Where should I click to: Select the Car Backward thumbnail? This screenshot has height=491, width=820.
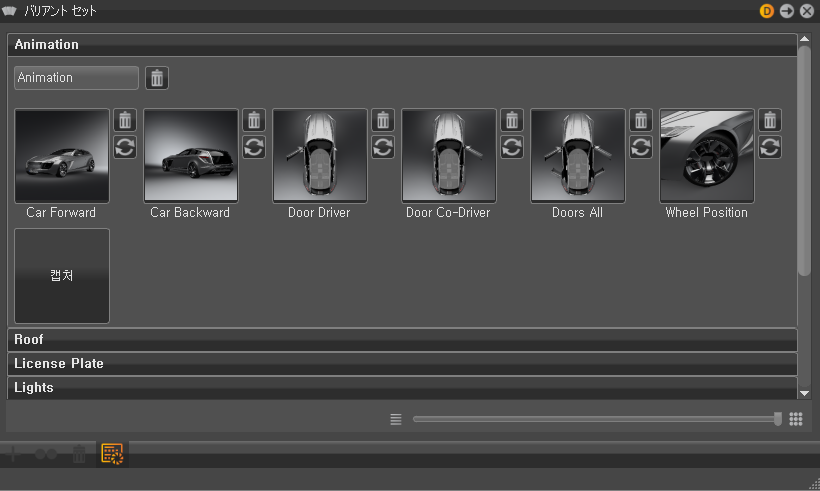(191, 156)
